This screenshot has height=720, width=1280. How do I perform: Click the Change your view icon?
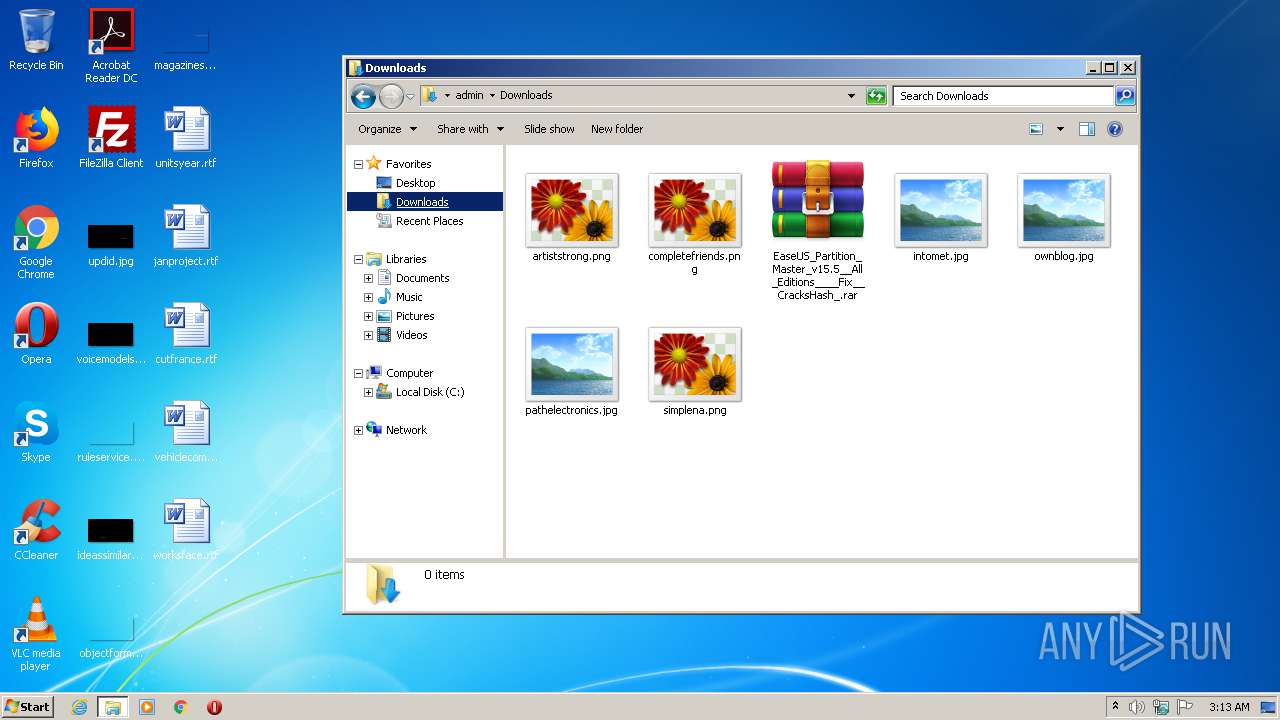click(1036, 129)
